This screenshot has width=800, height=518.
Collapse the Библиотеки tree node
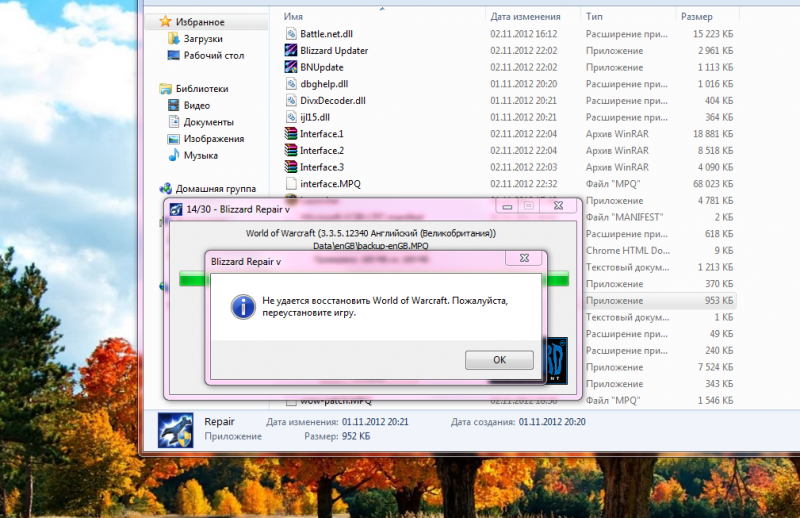tap(150, 89)
